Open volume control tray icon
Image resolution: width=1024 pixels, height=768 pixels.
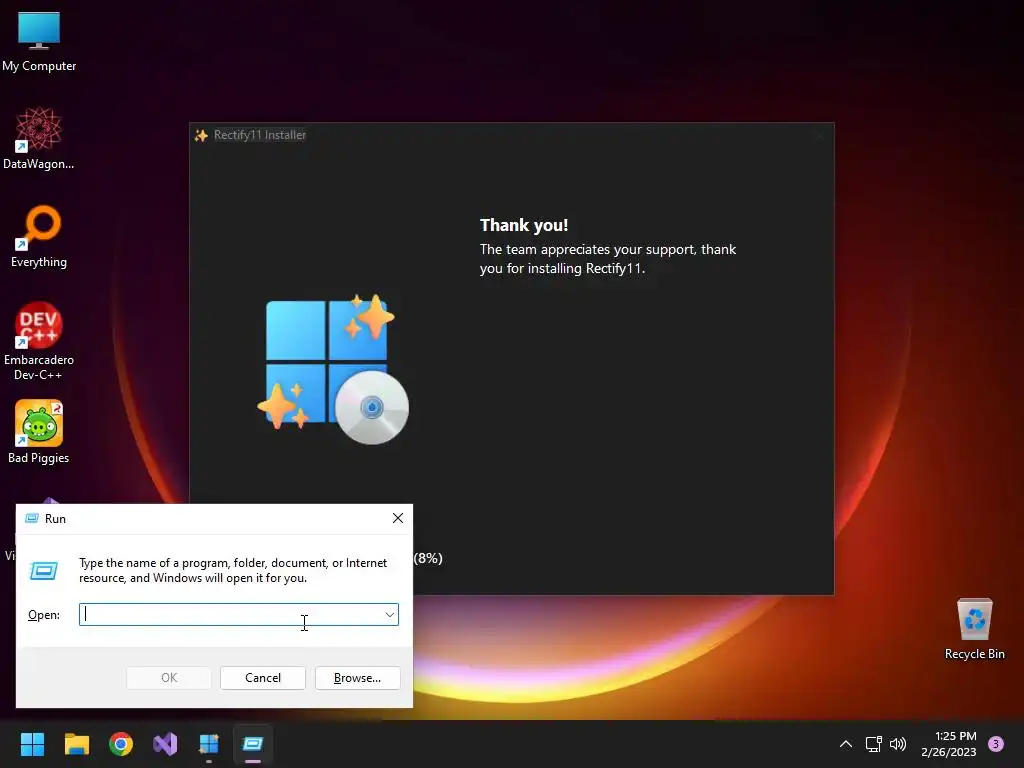[x=898, y=744]
